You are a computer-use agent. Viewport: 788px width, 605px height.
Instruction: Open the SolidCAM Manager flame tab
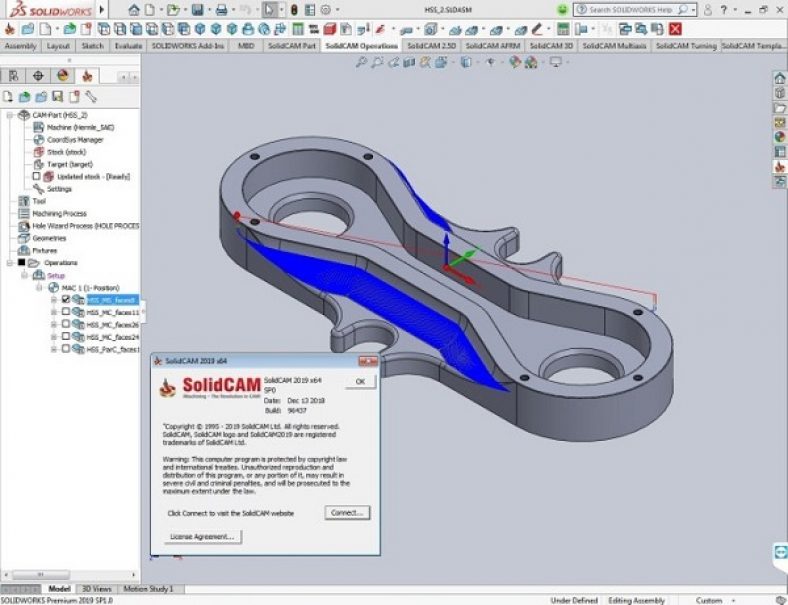point(87,76)
